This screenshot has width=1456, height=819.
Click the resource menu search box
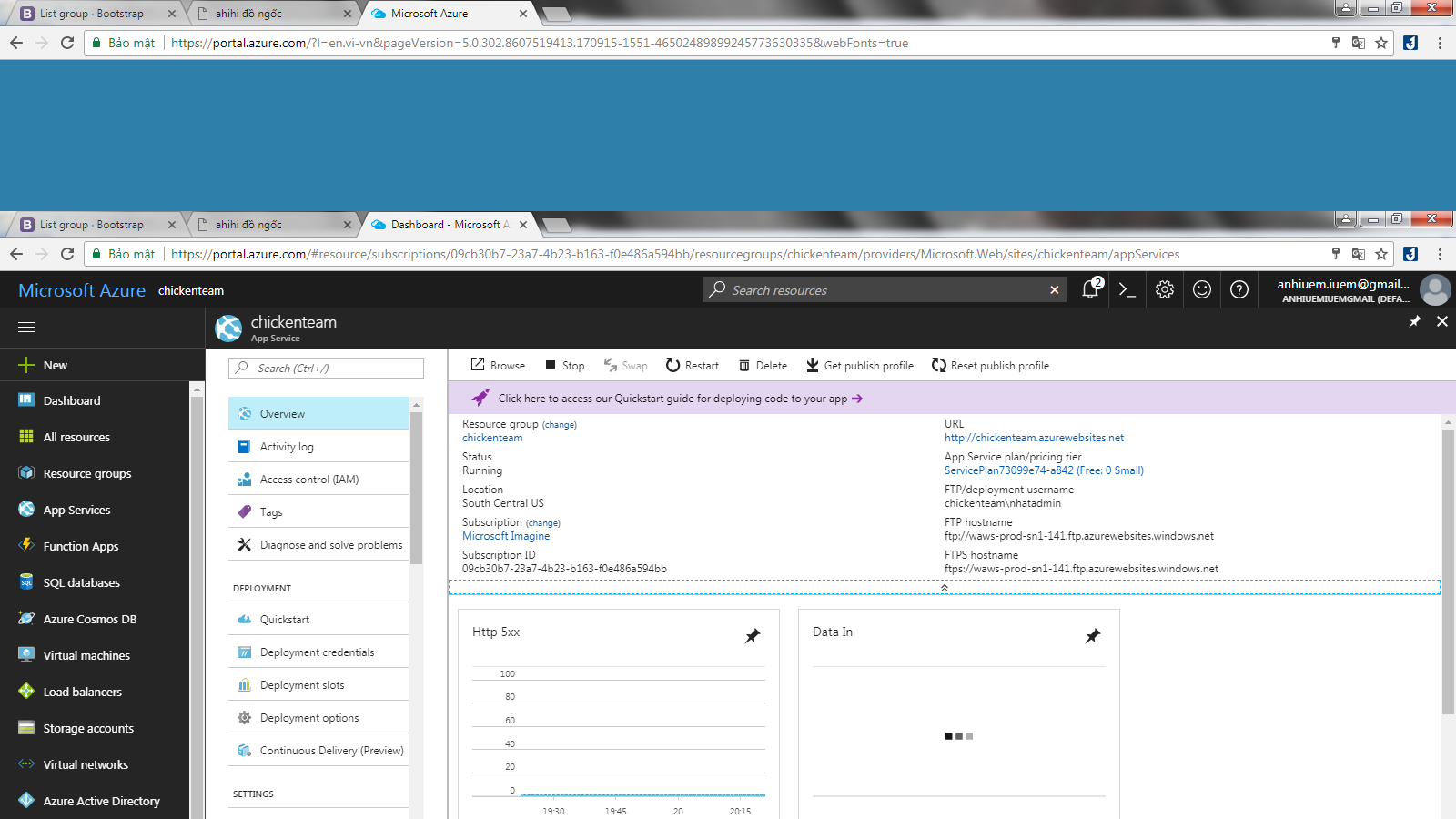(x=326, y=368)
